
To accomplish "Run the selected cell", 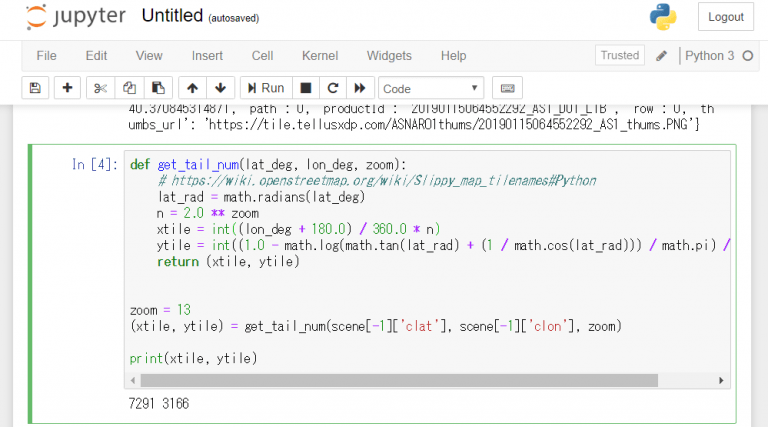I will point(266,88).
